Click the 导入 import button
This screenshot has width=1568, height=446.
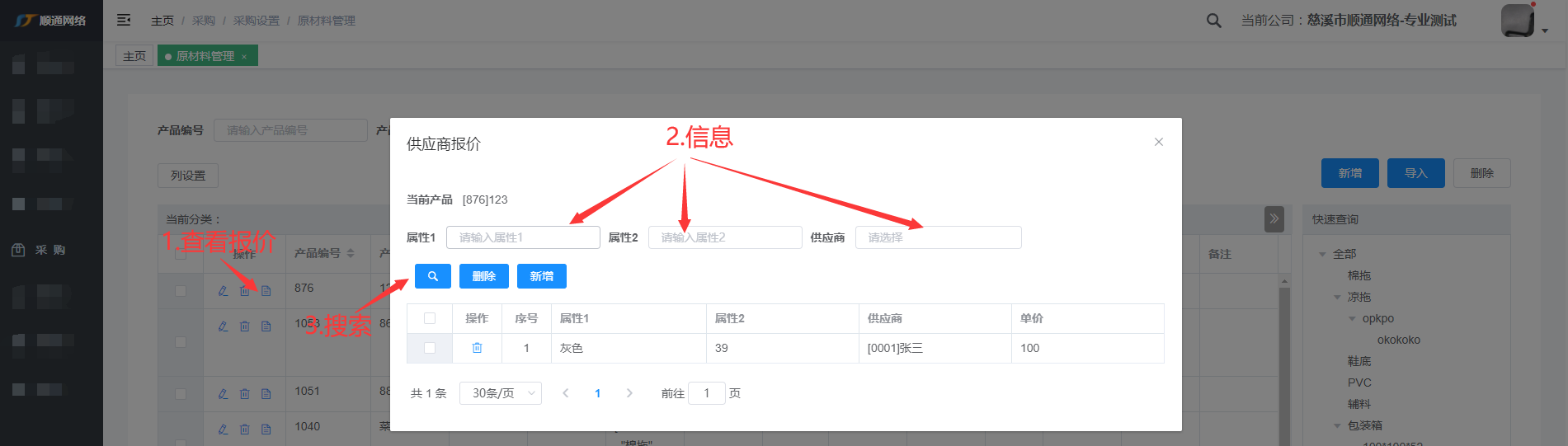(x=1415, y=173)
